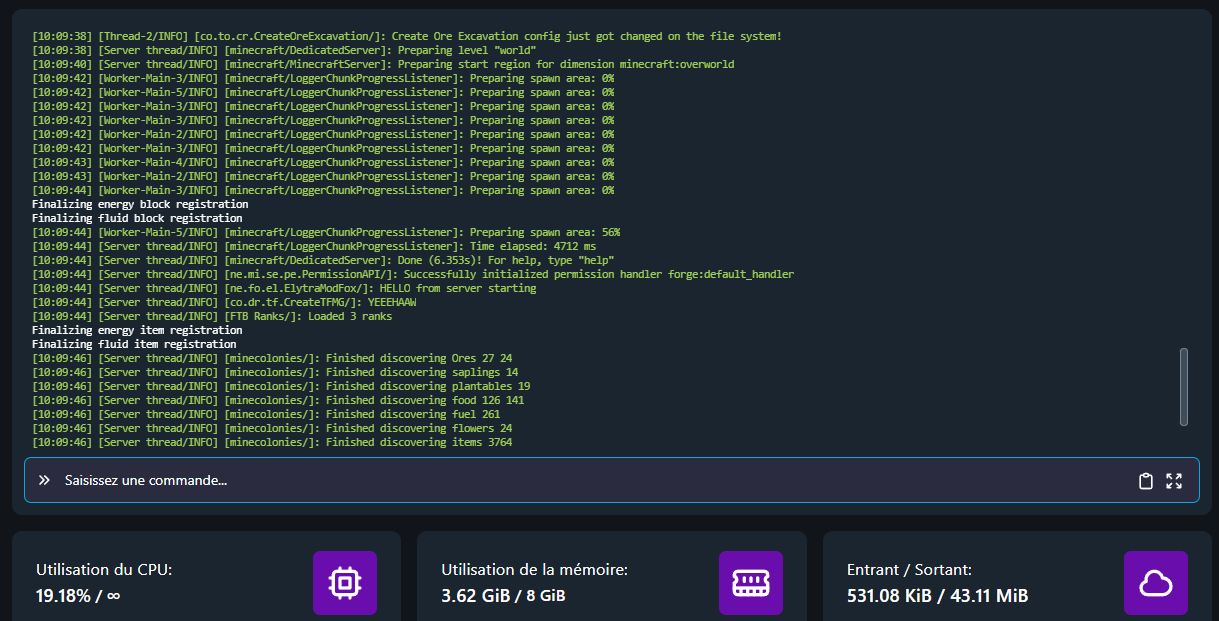
Task: Click the Create Ore Excavation config changed line
Action: point(407,36)
